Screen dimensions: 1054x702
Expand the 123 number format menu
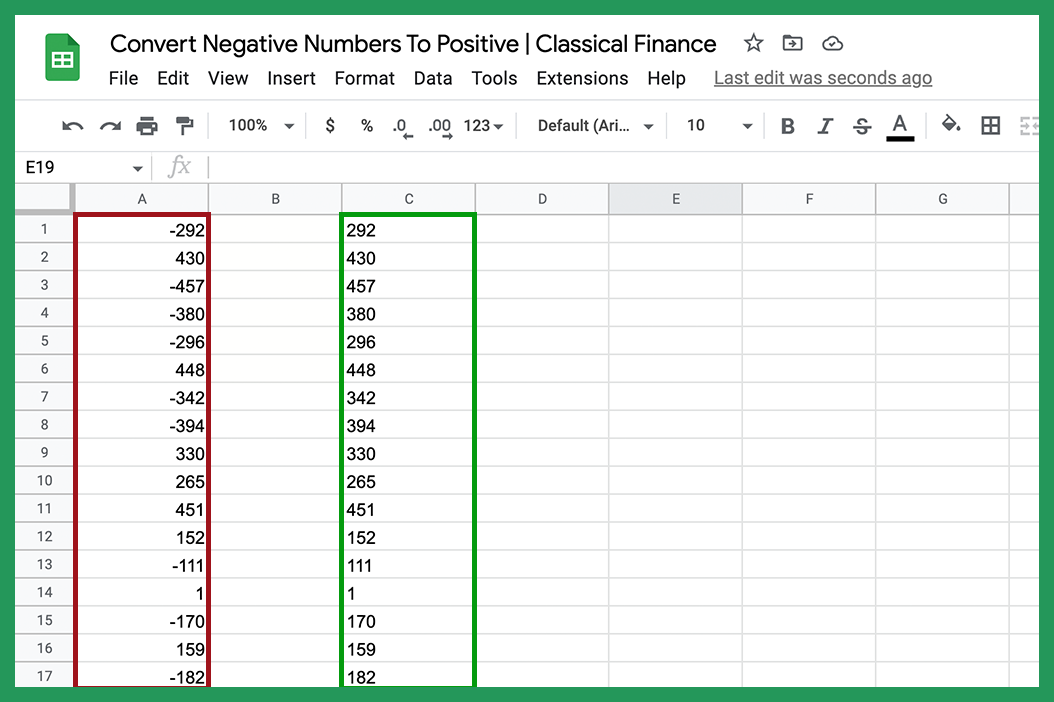tap(483, 125)
